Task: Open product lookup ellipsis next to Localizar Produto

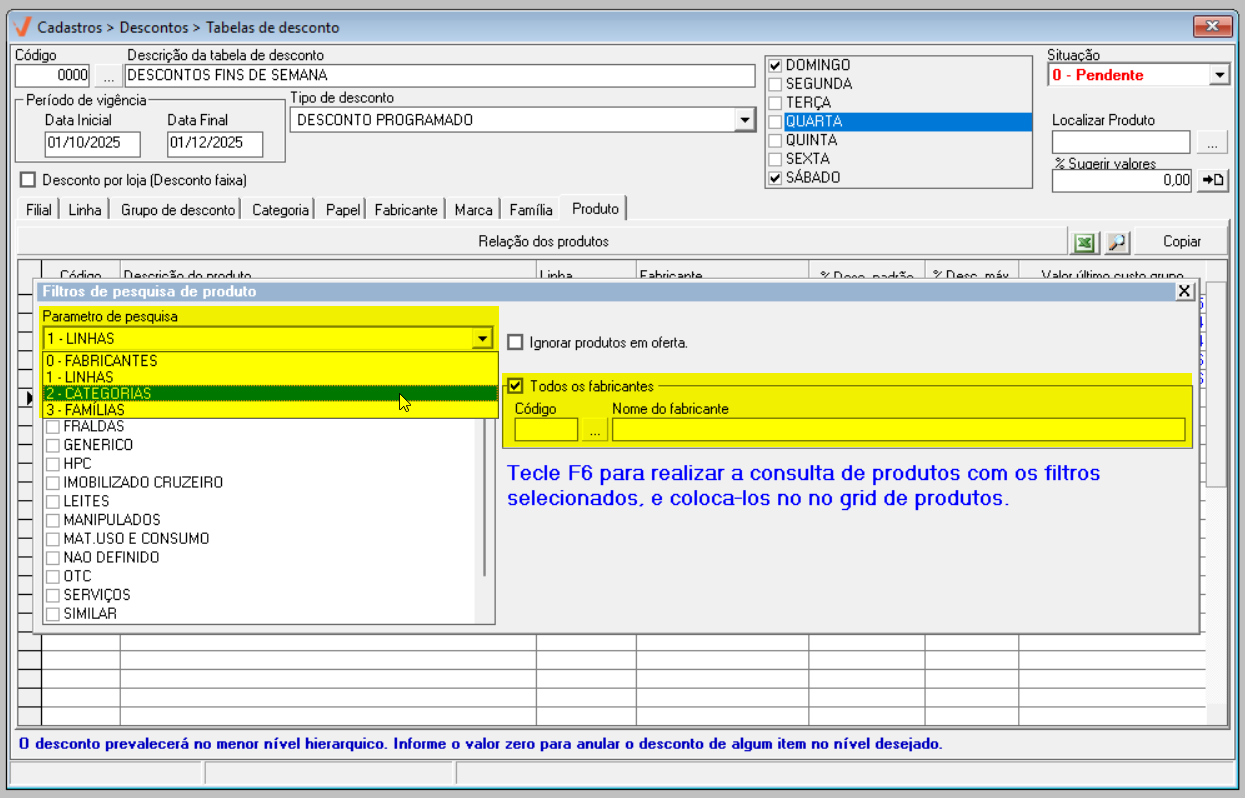Action: (1212, 143)
